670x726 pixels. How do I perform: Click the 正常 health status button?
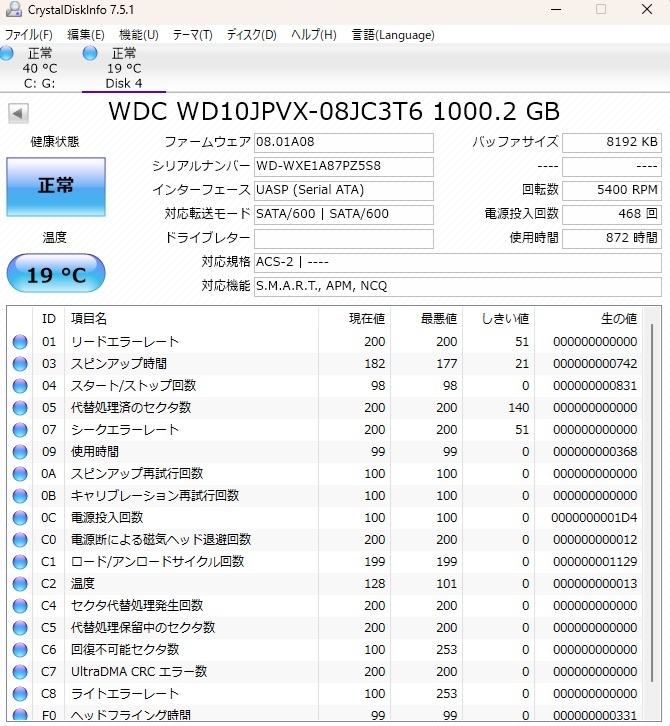[x=55, y=187]
